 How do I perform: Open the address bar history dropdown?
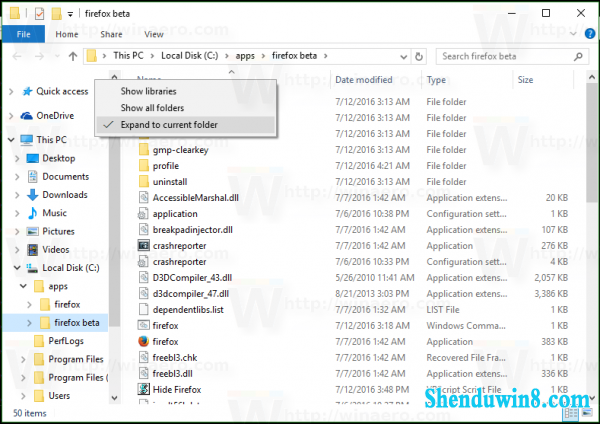pos(403,57)
